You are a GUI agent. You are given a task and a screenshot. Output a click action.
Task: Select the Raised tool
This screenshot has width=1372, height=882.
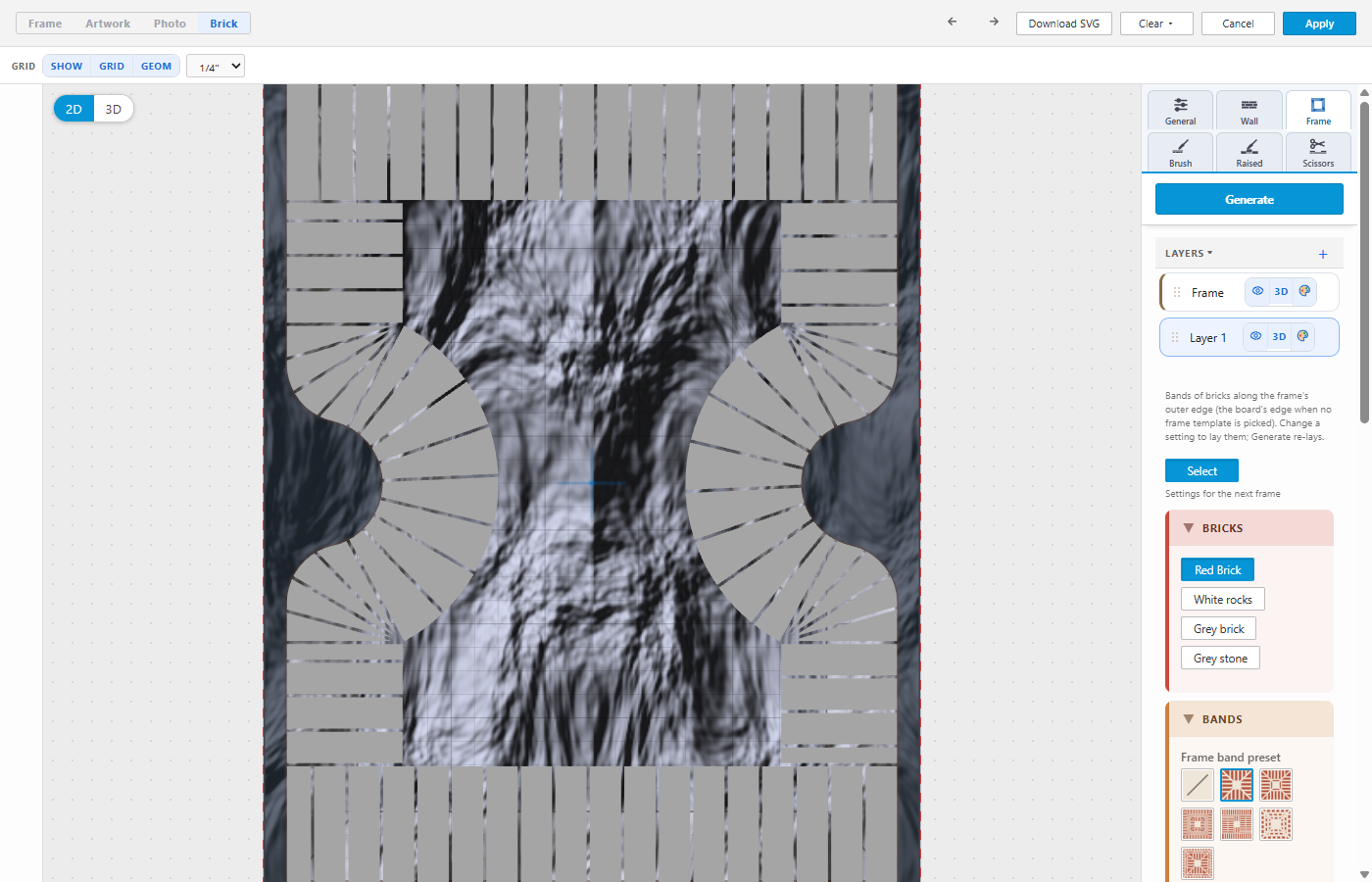[1249, 152]
